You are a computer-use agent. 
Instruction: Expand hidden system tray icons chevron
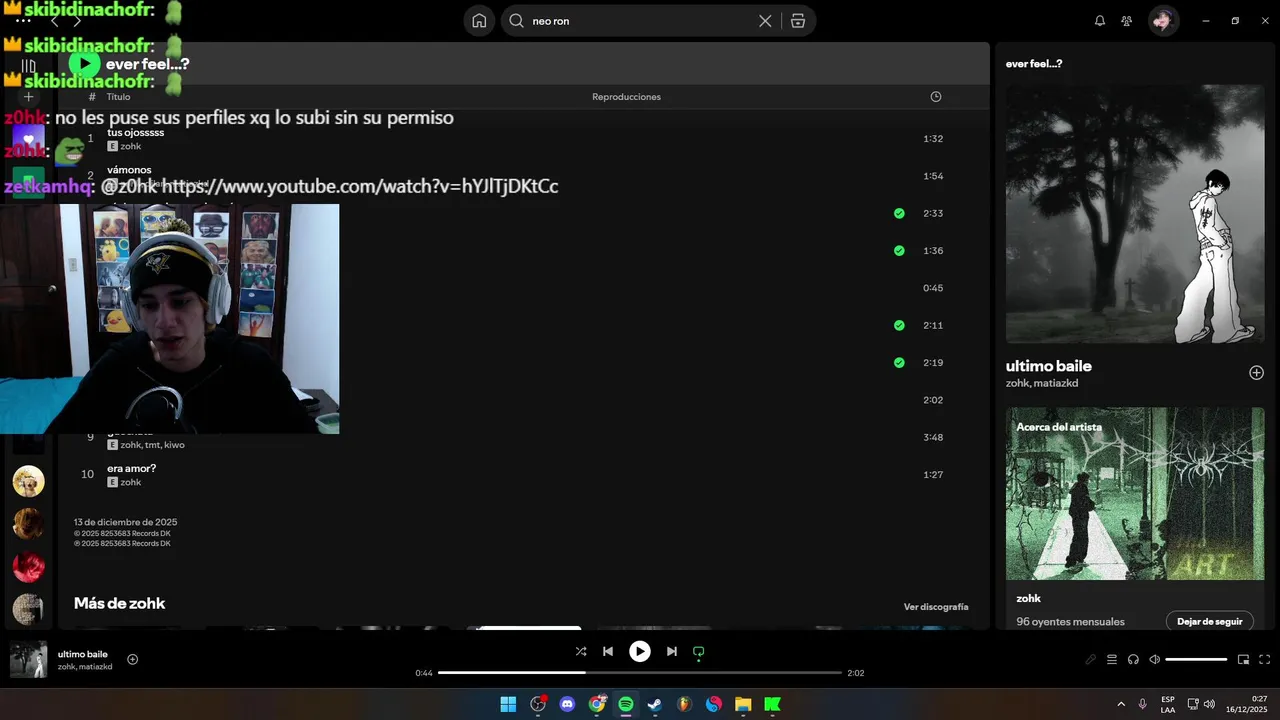click(x=1120, y=704)
